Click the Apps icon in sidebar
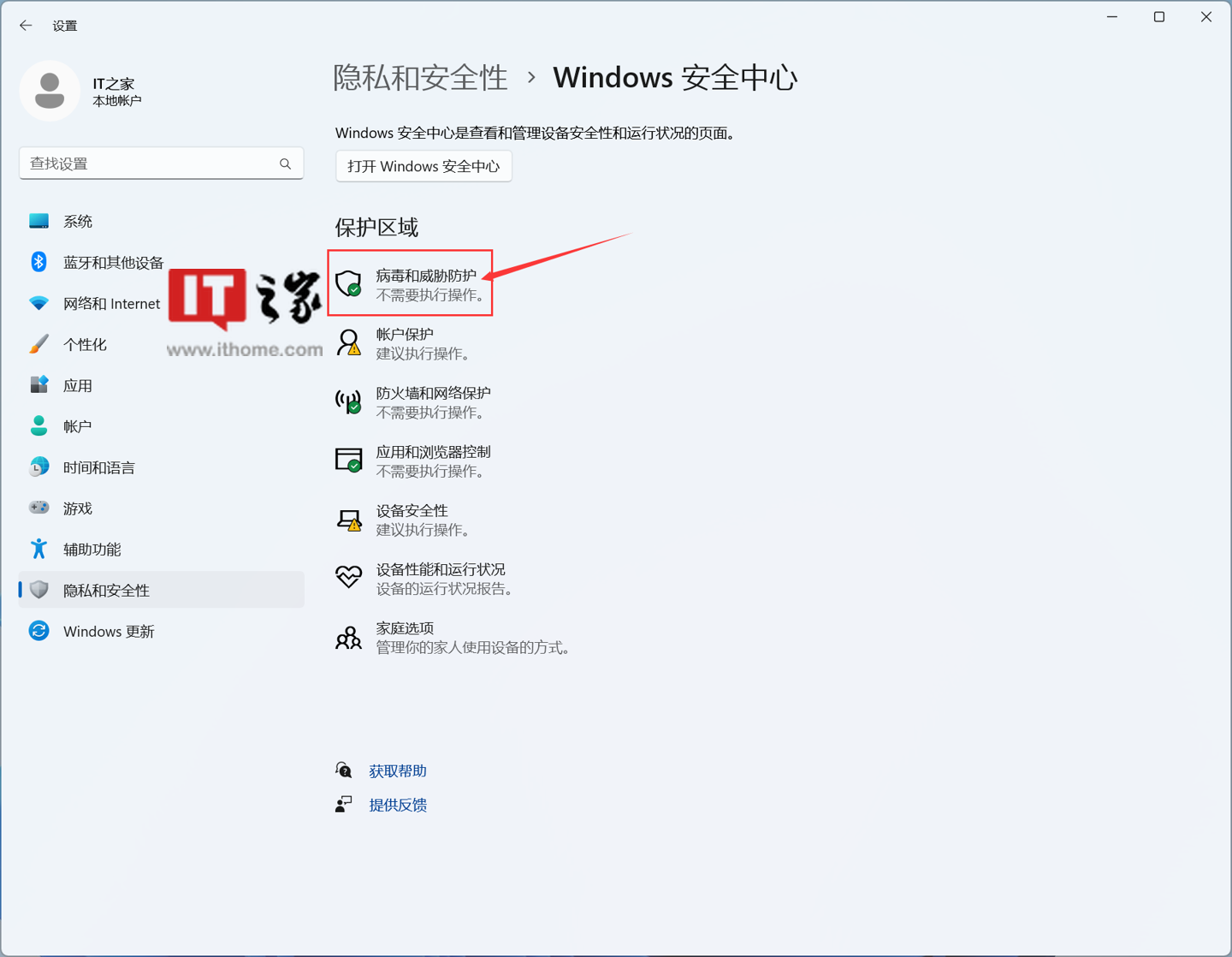This screenshot has width=1232, height=957. [38, 385]
